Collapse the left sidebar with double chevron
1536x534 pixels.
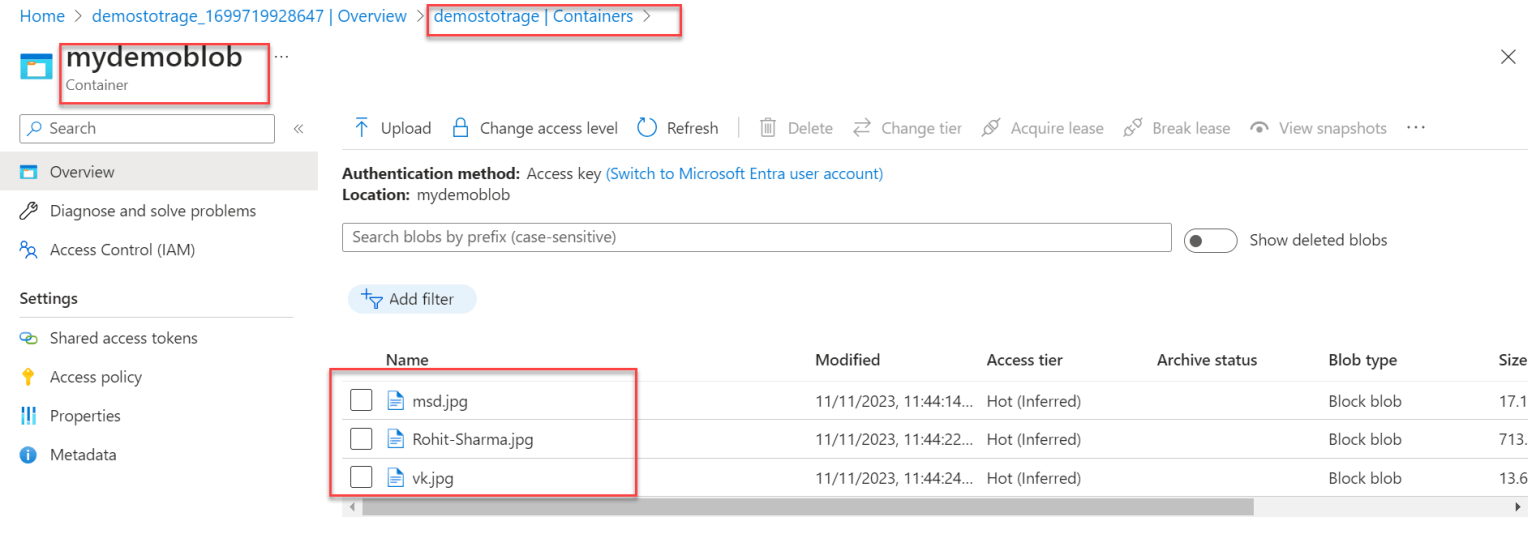[x=298, y=128]
